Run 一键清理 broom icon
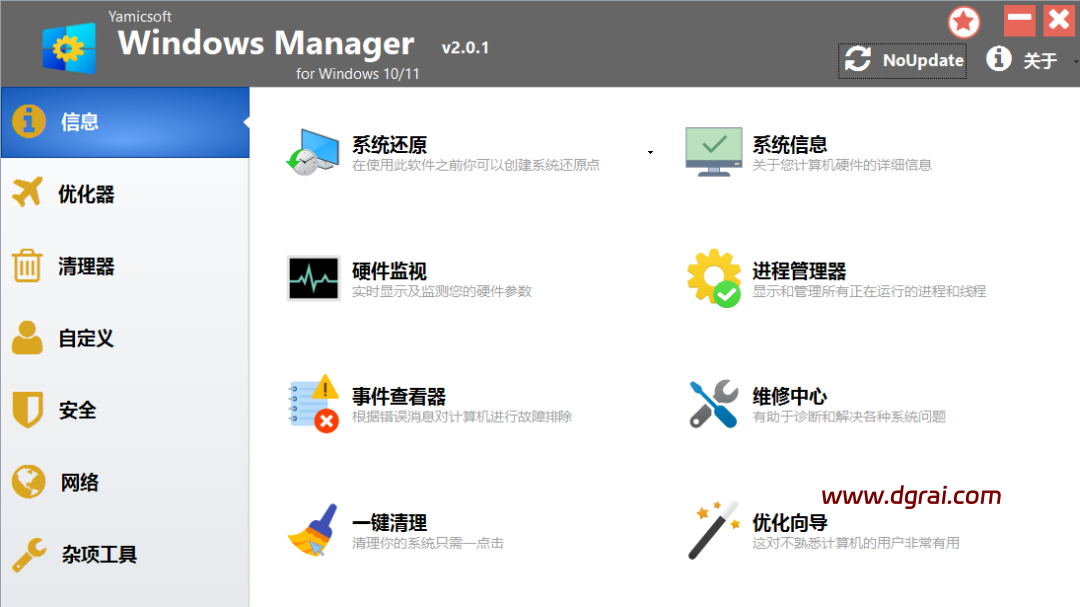 pyautogui.click(x=314, y=530)
